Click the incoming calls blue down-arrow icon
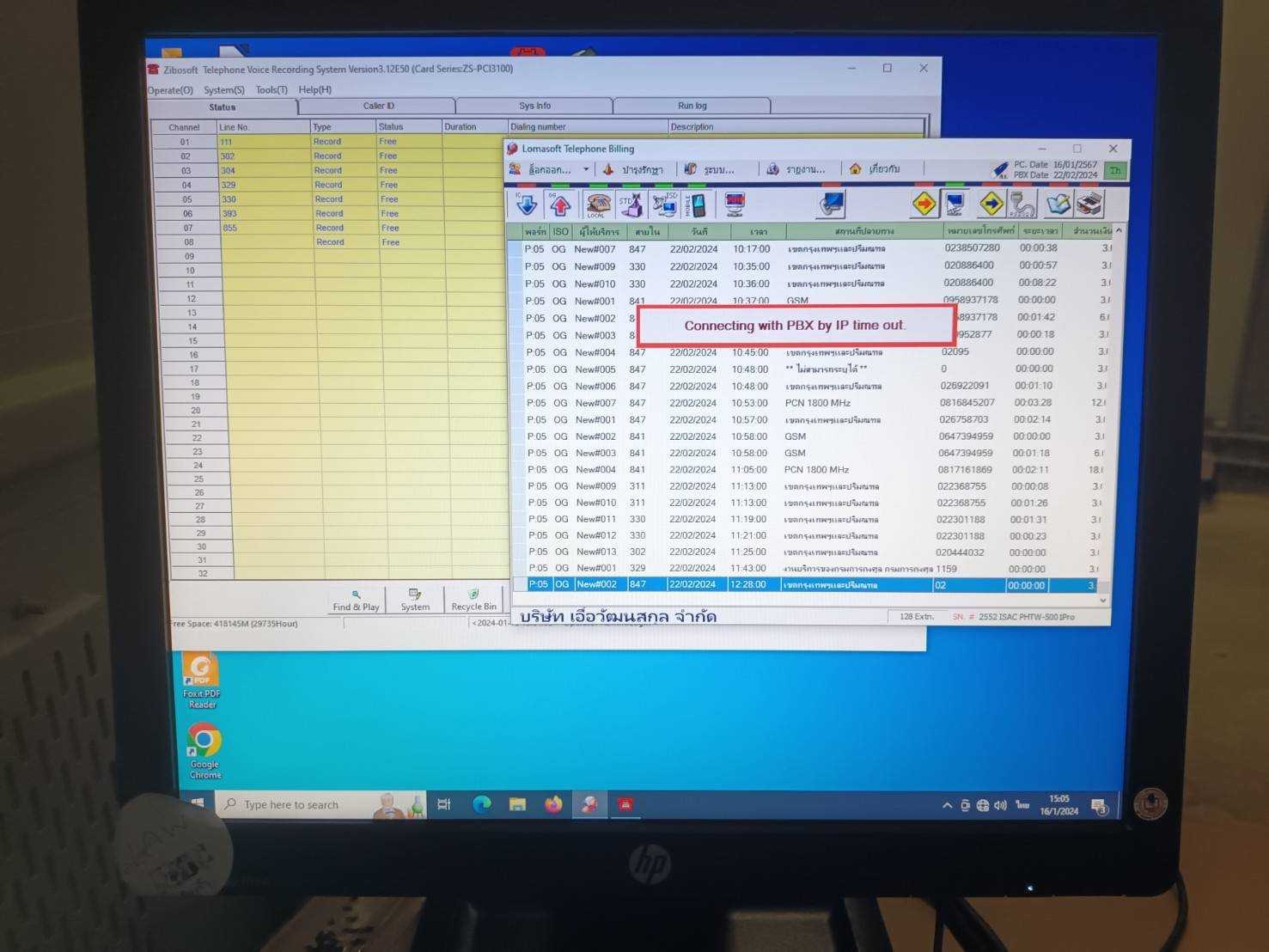Image resolution: width=1269 pixels, height=952 pixels. pos(526,204)
